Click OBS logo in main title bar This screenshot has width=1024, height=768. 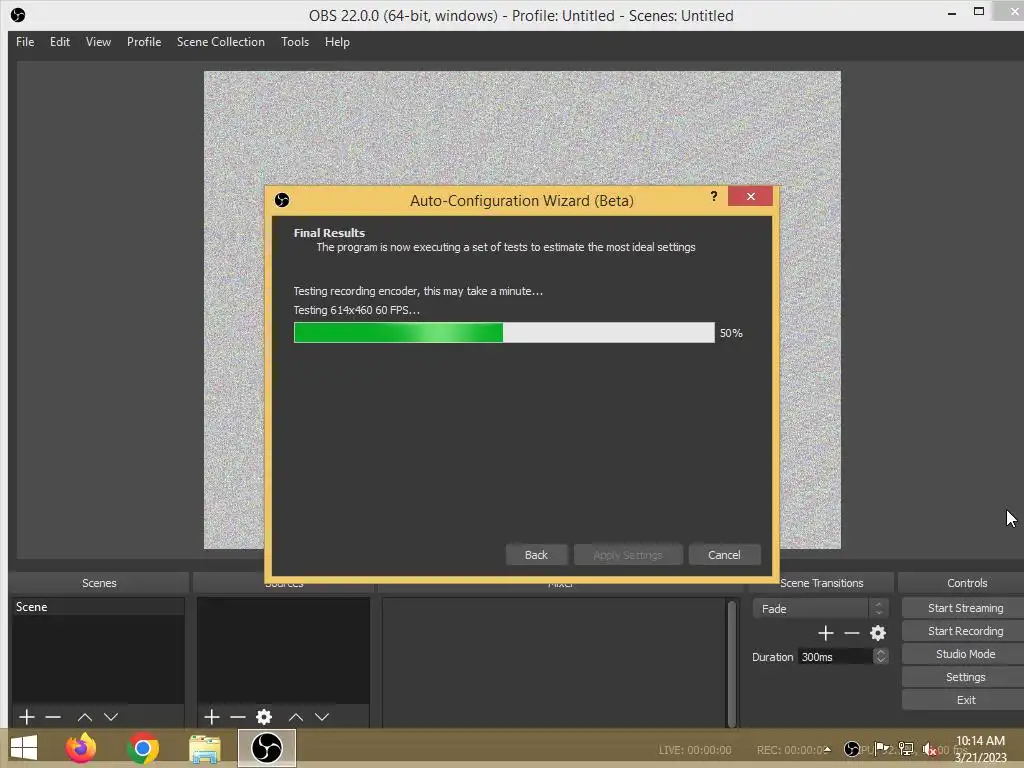18,15
